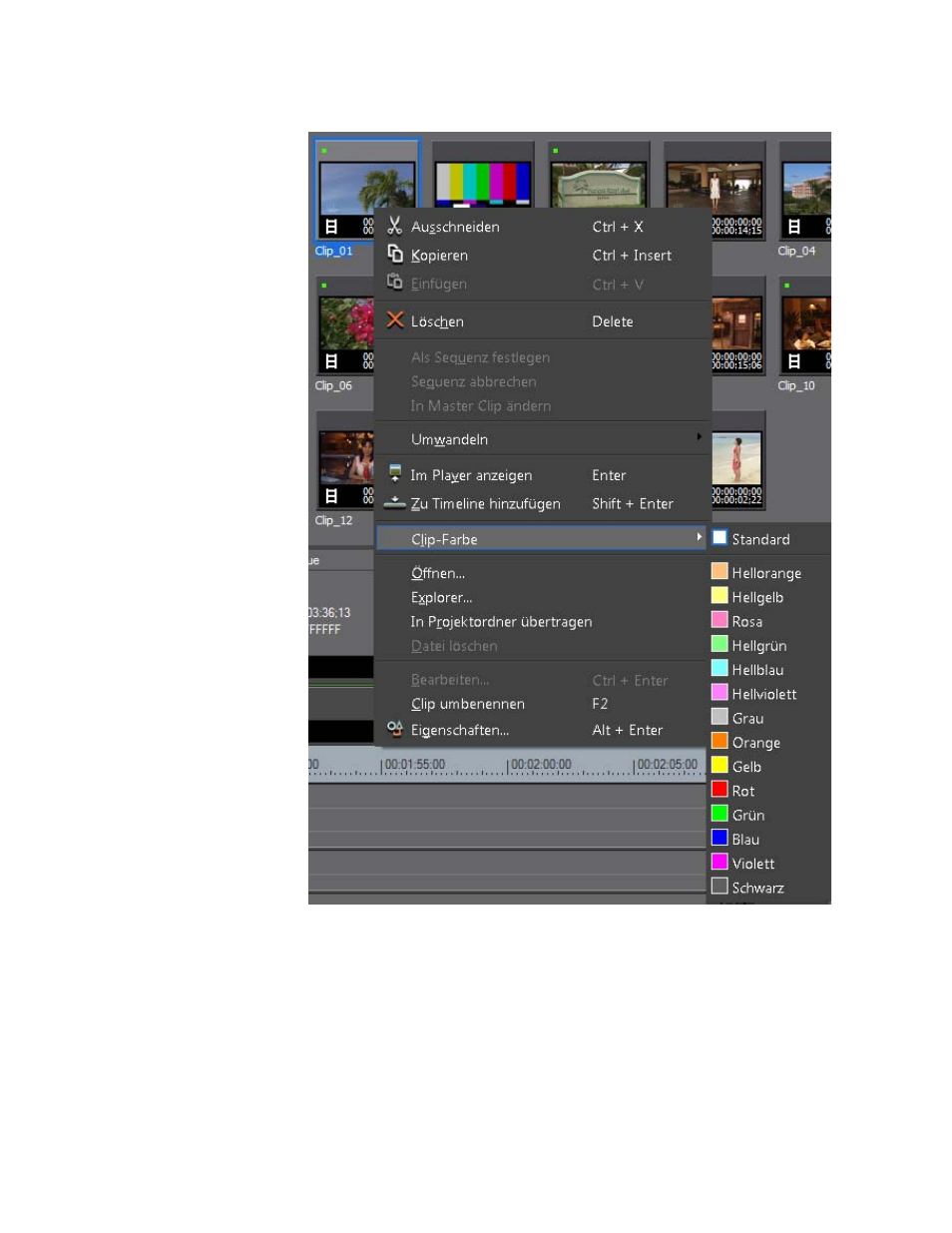The width and height of the screenshot is (952, 1233).
Task: Pick the Hellgrün color swatch
Action: [x=719, y=644]
